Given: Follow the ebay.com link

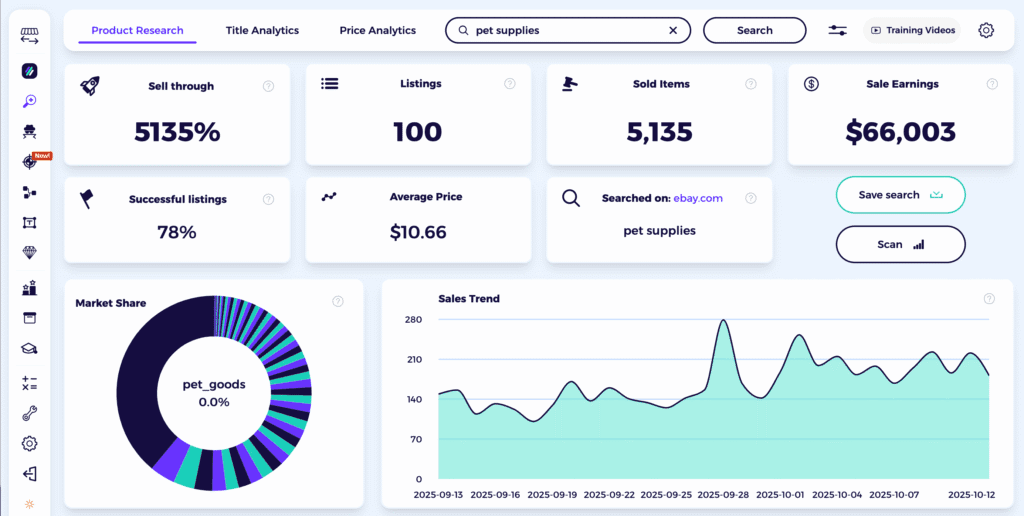Looking at the screenshot, I should pyautogui.click(x=697, y=198).
